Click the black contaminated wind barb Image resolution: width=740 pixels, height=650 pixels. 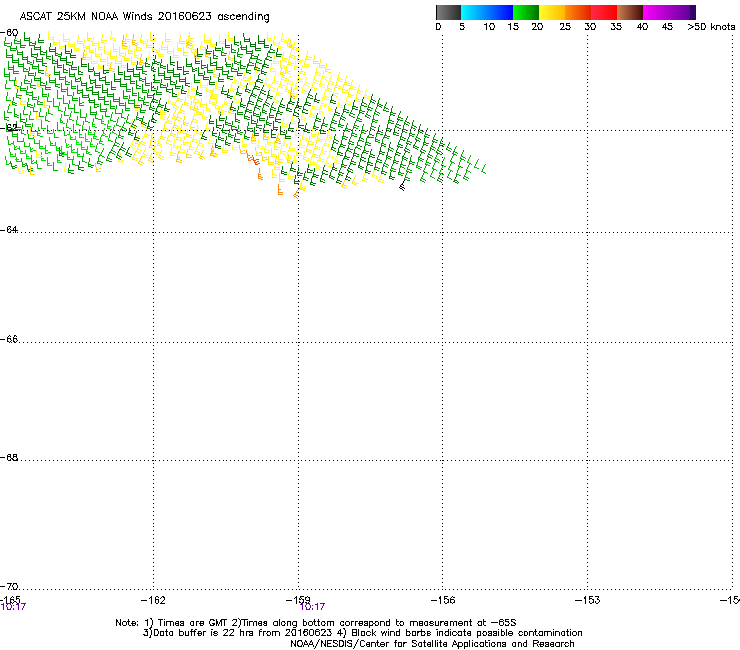pos(403,186)
